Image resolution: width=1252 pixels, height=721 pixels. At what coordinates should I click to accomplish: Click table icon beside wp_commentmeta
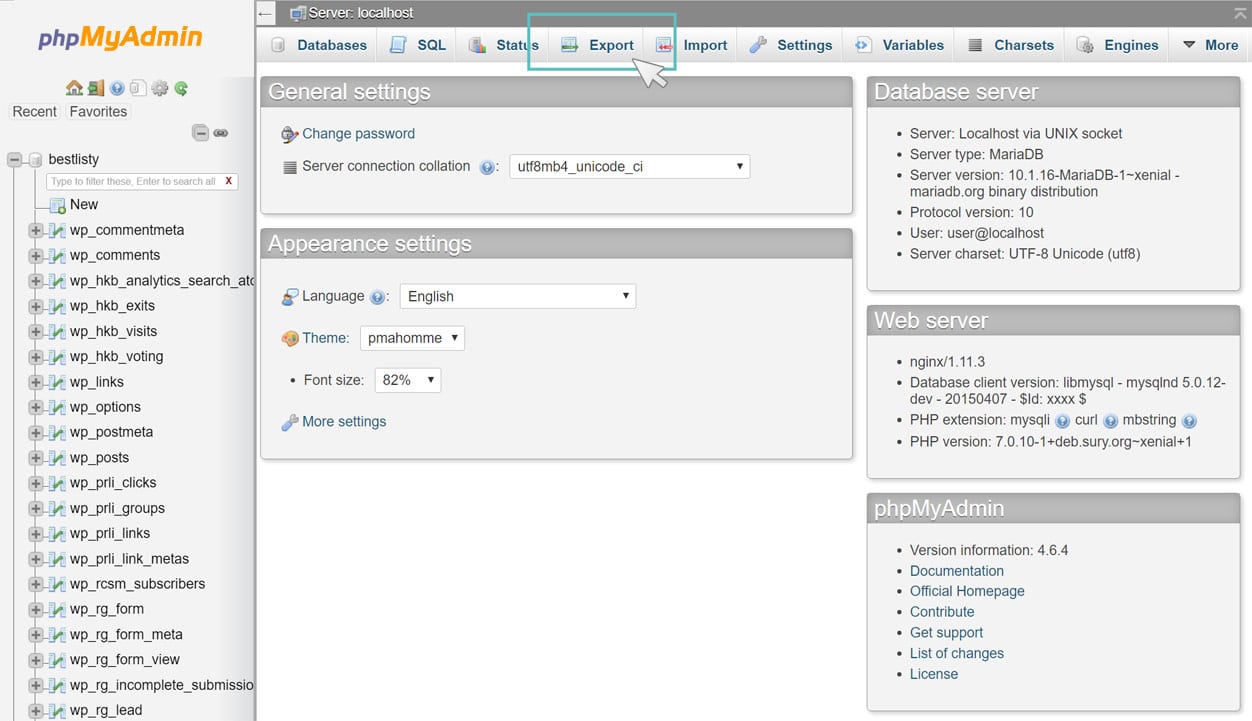click(57, 230)
